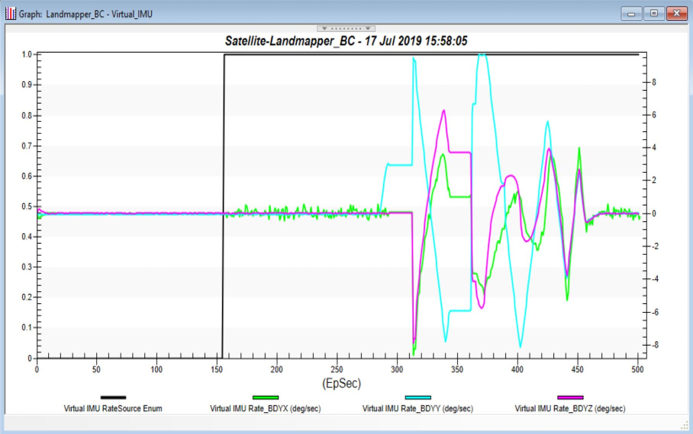
Task: Click the resize grip at window bottom-right corner
Action: [686, 428]
